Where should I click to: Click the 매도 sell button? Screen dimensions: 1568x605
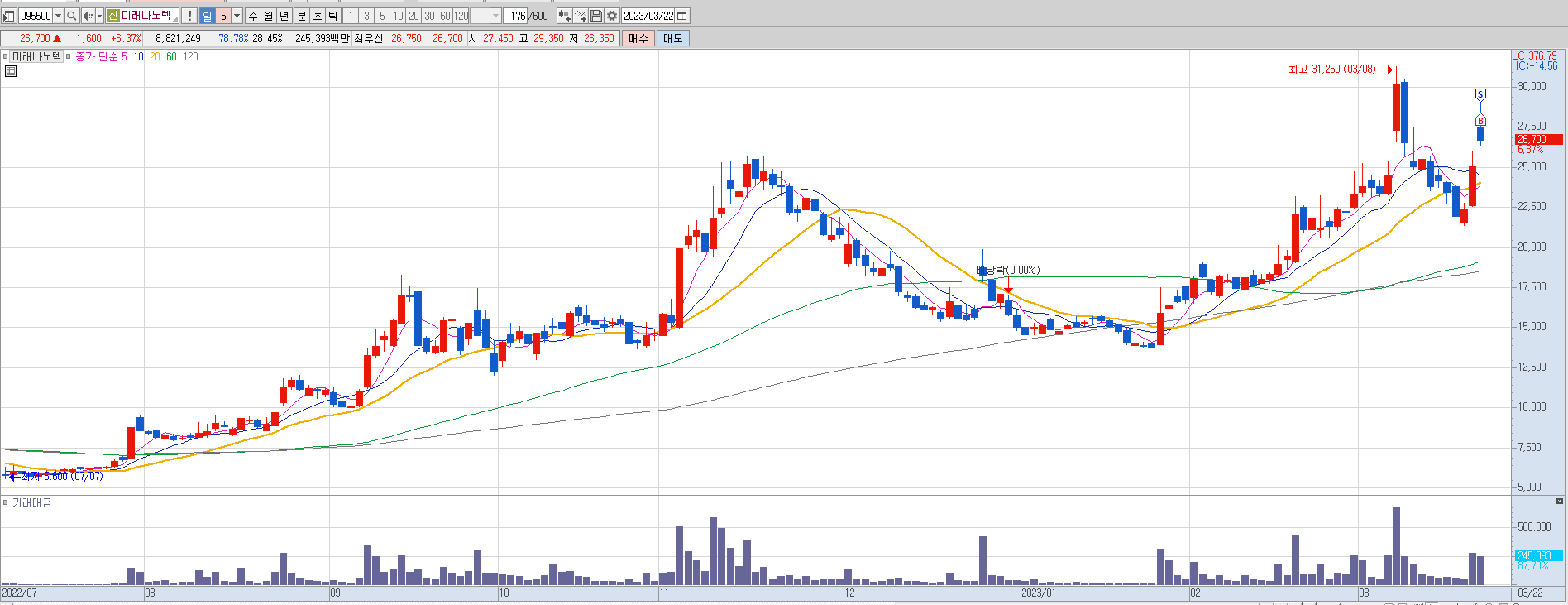[x=673, y=38]
